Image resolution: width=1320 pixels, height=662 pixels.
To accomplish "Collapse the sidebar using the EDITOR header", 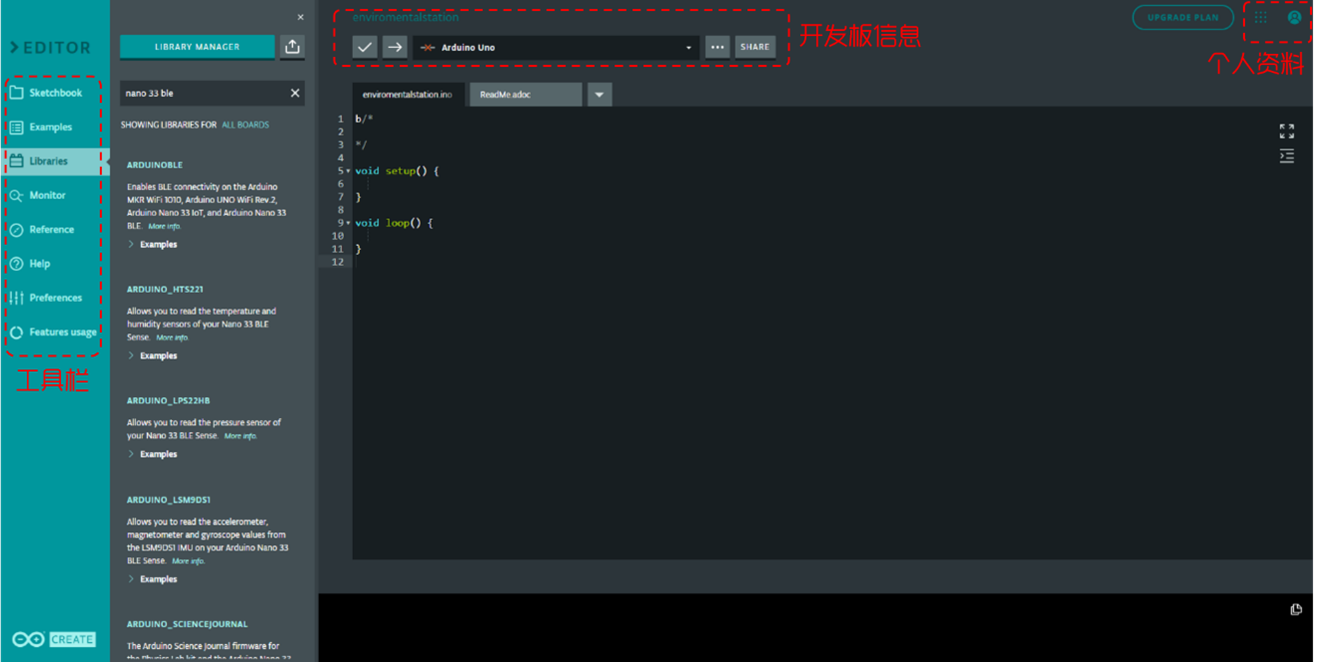I will [51, 47].
